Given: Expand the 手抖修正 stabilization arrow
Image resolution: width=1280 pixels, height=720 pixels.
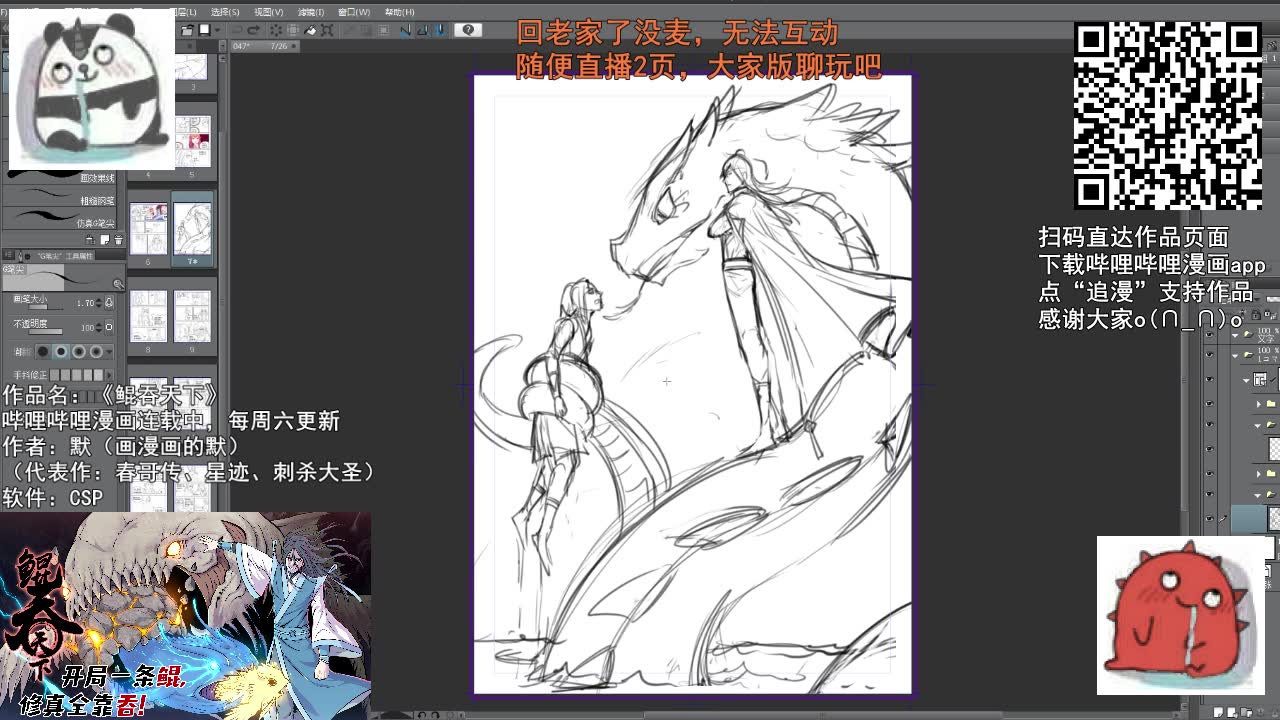Looking at the screenshot, I should coord(109,375).
